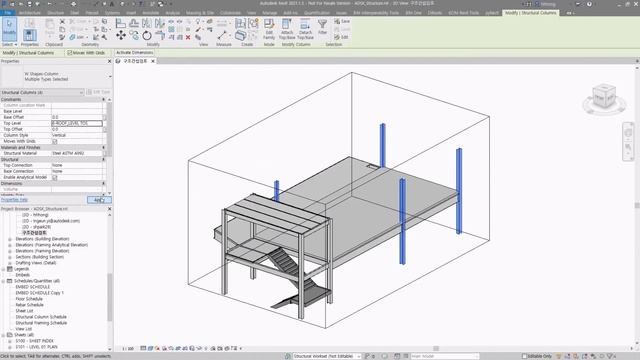Viewport: 640px width, 360px height.
Task: Click the Create Assembly icon
Action: point(240,23)
